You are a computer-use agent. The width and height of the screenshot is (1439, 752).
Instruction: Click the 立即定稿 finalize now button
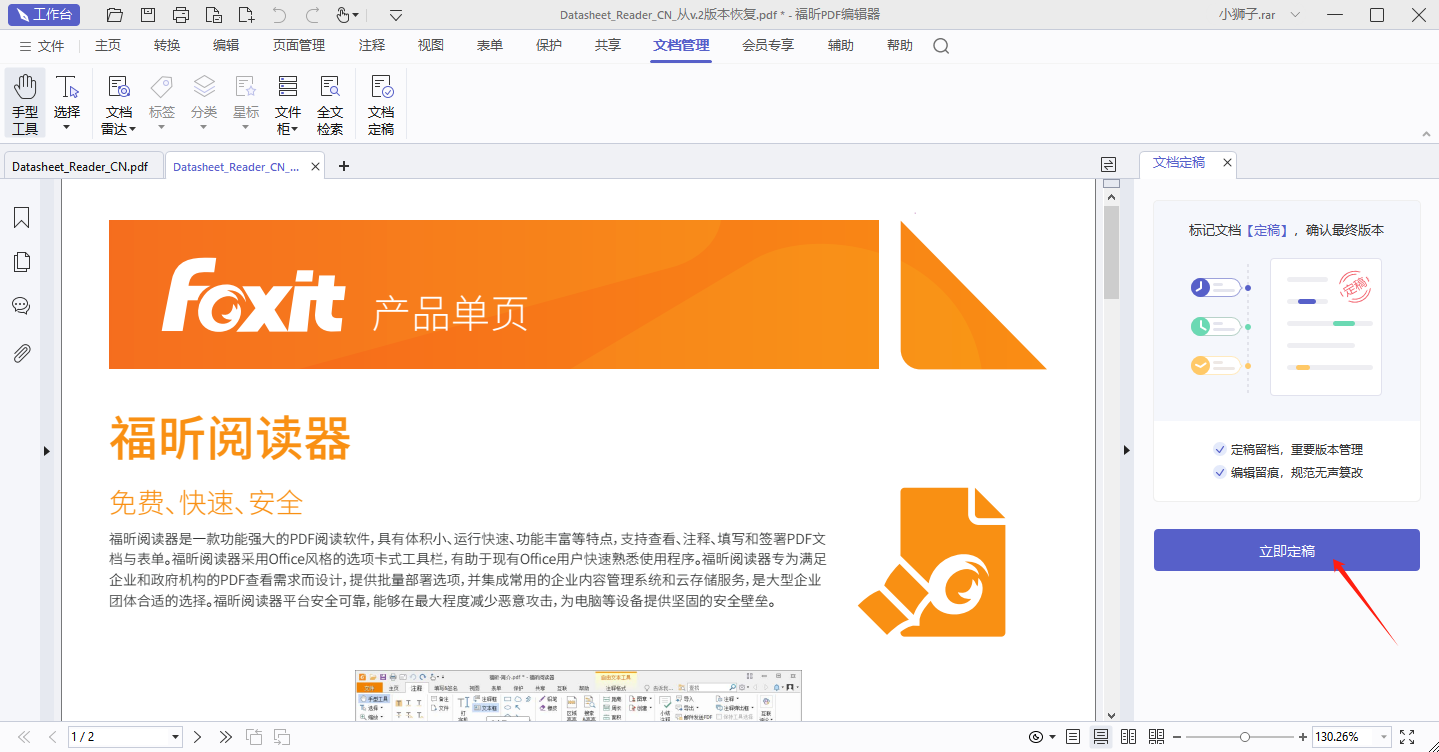pos(1287,550)
